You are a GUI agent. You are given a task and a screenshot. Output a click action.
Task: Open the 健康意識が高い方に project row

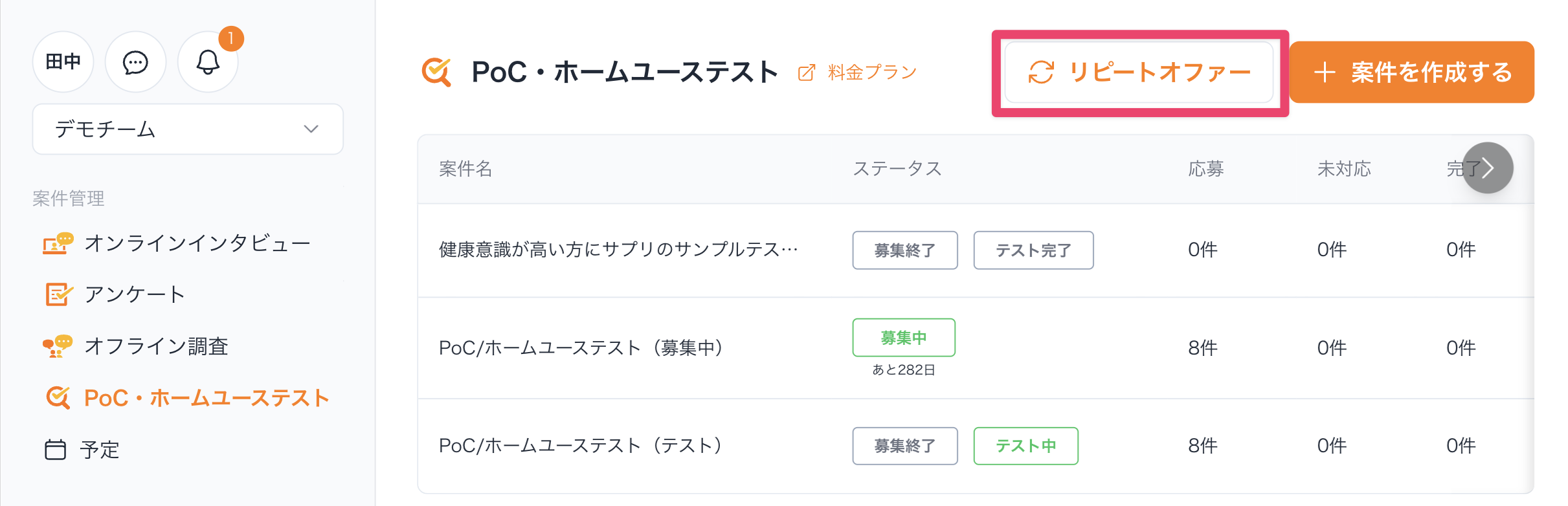pos(618,250)
